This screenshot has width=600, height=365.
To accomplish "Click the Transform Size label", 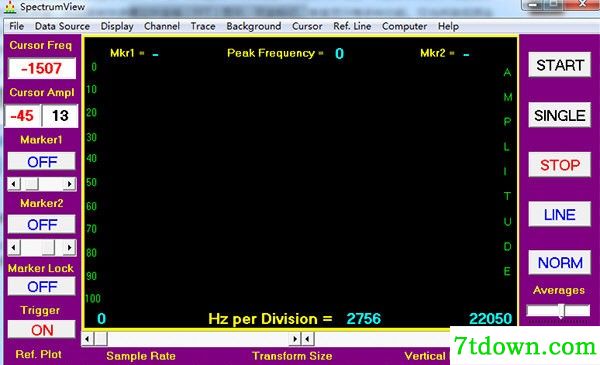I will (292, 356).
